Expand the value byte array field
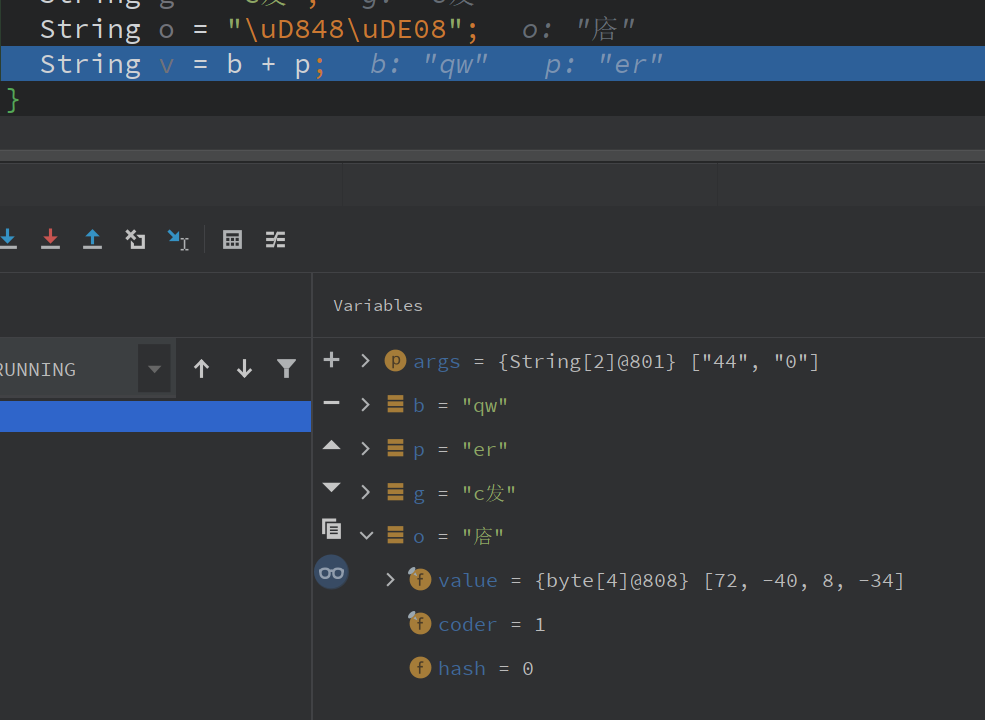Image resolution: width=985 pixels, height=720 pixels. [x=391, y=579]
